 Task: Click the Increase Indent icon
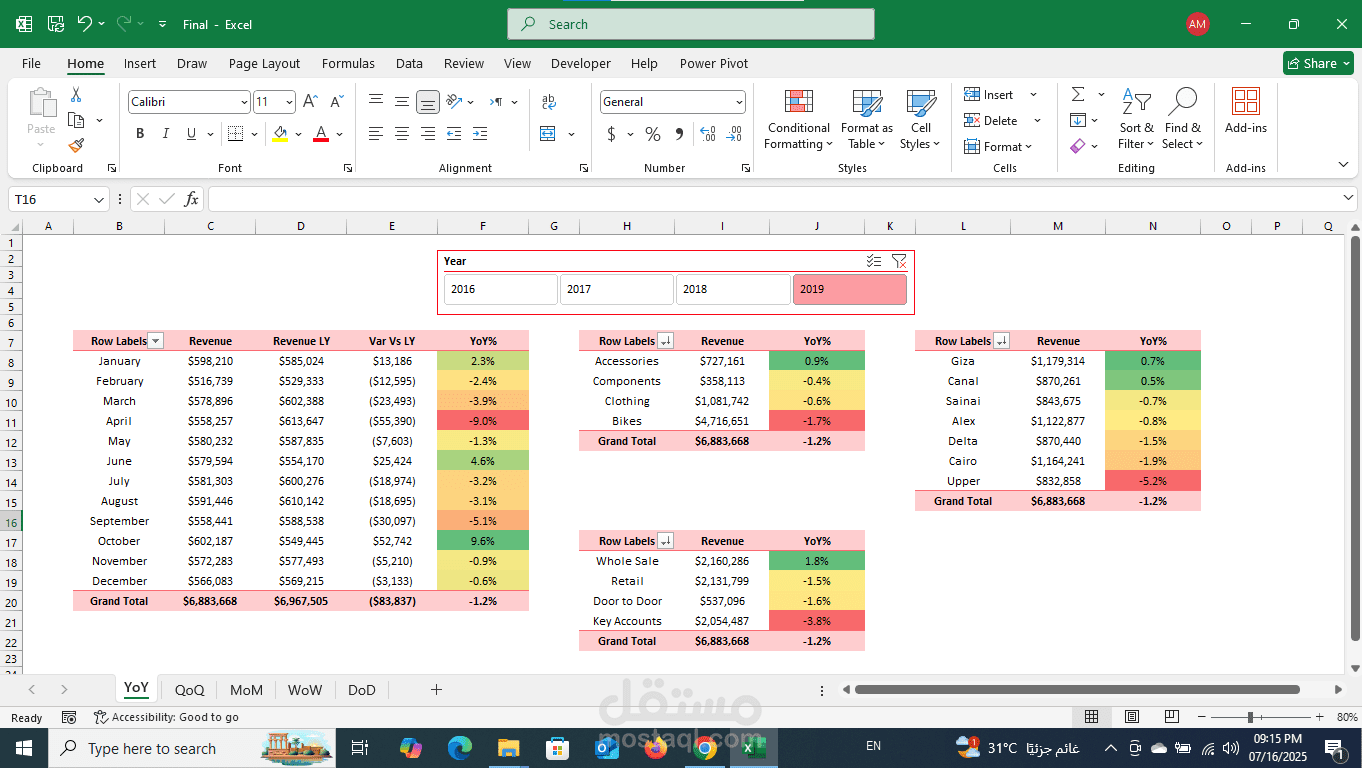coord(480,134)
